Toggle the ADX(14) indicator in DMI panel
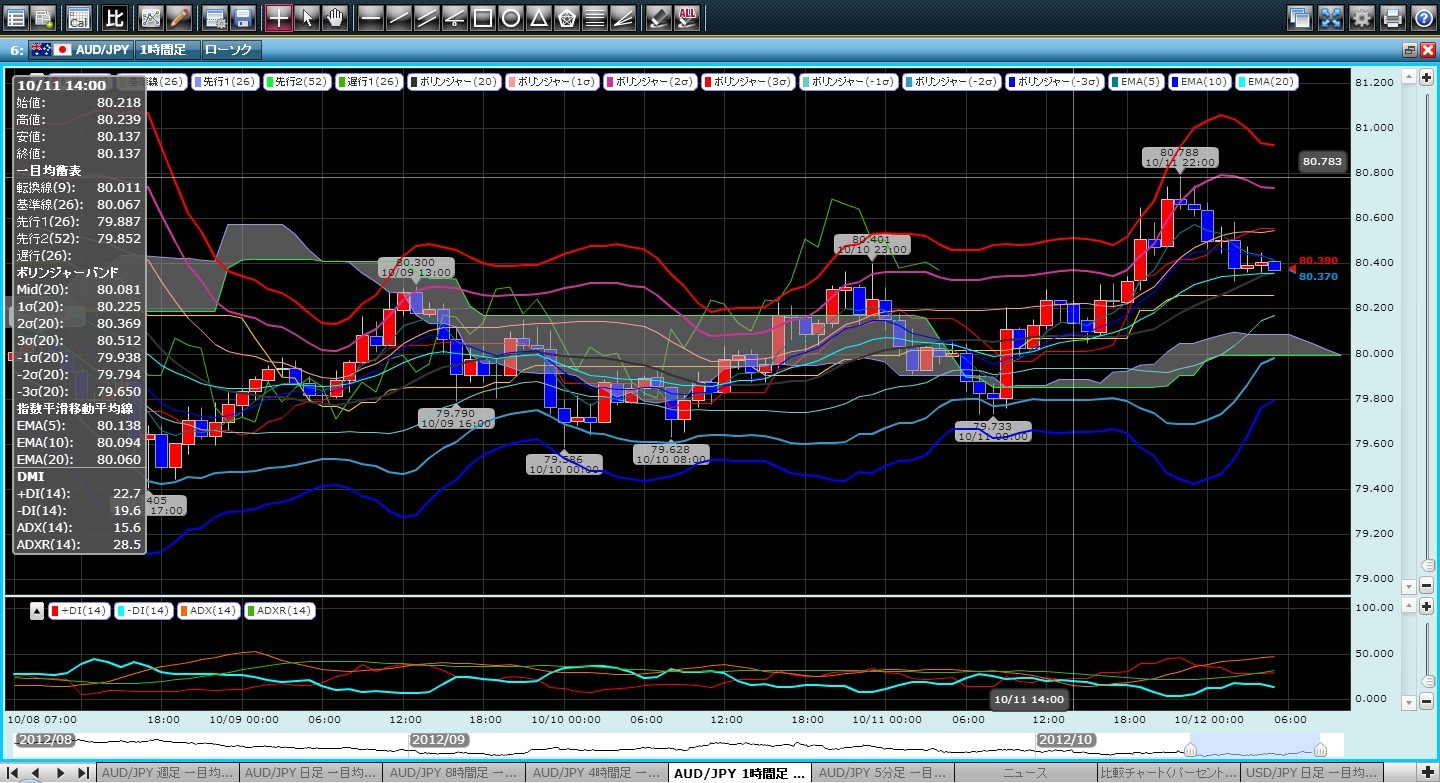Viewport: 1440px width, 783px height. 209,611
